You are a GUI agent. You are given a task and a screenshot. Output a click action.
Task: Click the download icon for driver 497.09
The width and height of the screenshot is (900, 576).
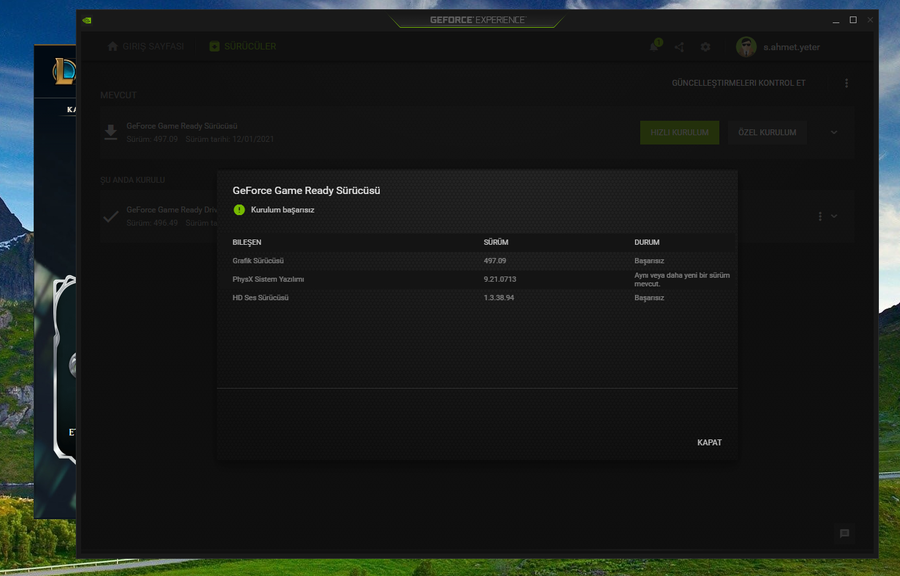pyautogui.click(x=111, y=133)
